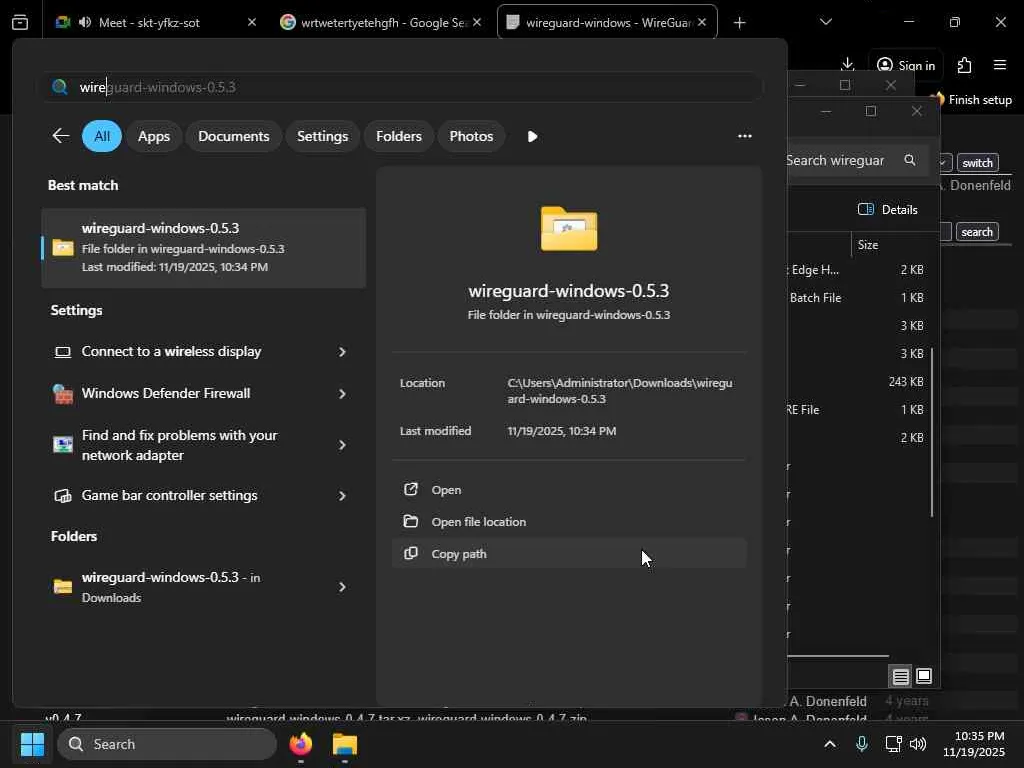Click the Game bar controller icon
1024x768 pixels.
[x=63, y=496]
